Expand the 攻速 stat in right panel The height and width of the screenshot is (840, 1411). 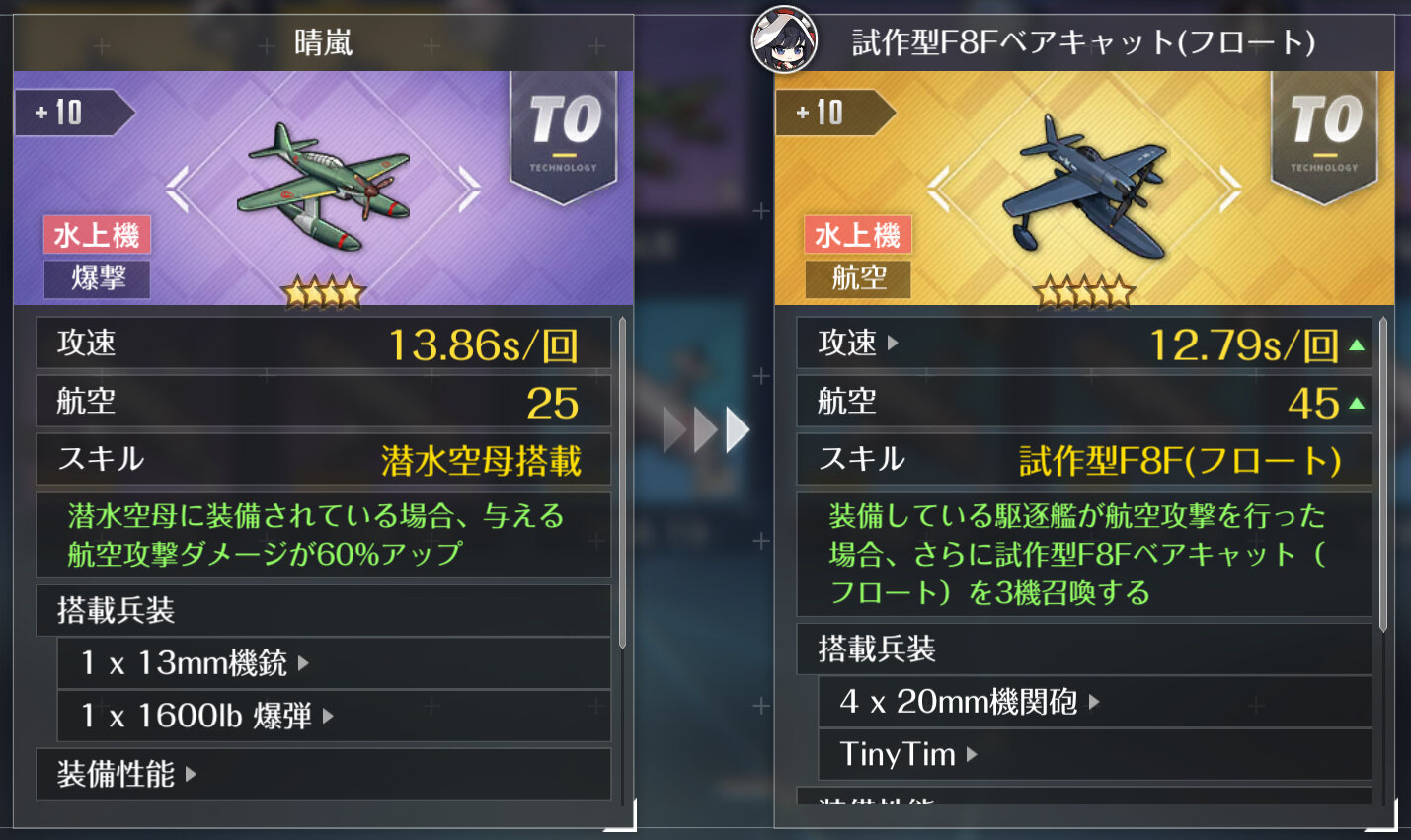[858, 343]
